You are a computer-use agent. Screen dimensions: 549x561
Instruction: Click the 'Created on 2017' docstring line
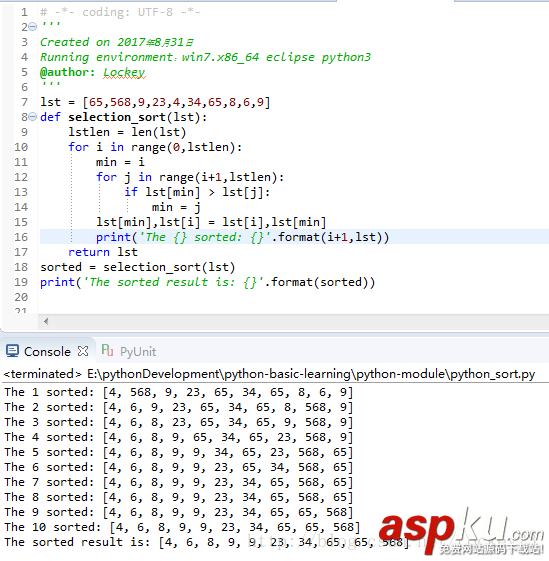[117, 43]
